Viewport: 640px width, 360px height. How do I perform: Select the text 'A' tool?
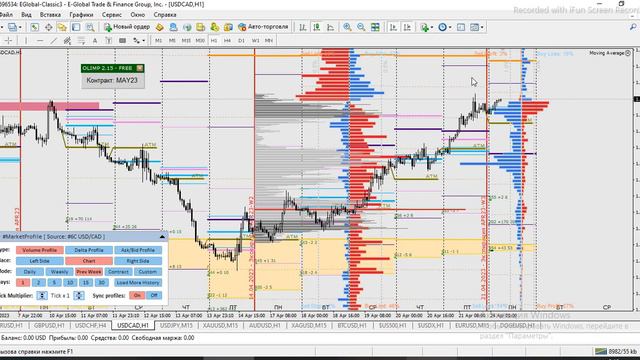pyautogui.click(x=95, y=40)
